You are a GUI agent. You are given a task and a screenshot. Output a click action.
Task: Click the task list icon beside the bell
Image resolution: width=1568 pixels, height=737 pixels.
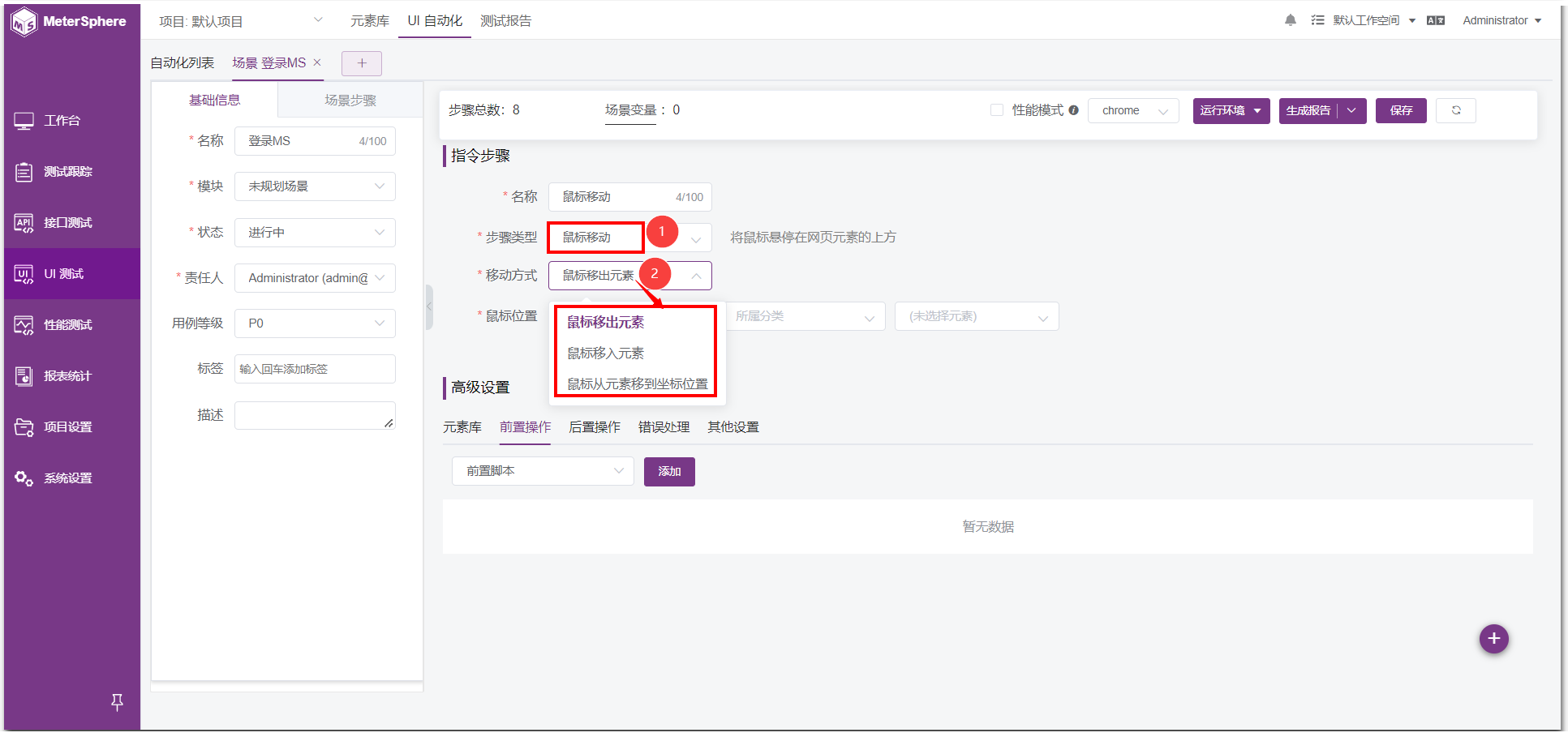point(1317,20)
